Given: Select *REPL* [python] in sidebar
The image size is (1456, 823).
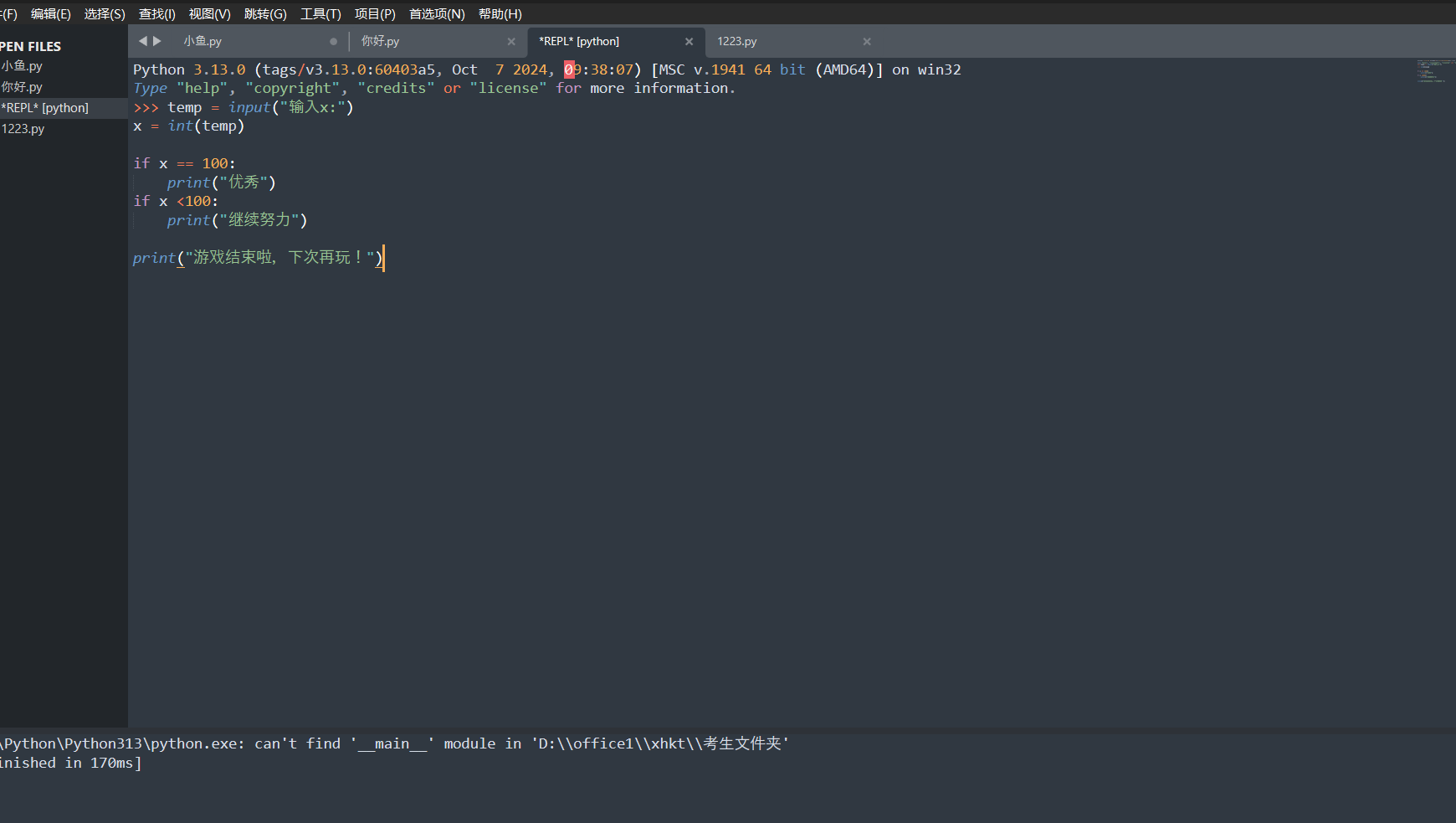Looking at the screenshot, I should [x=64, y=108].
